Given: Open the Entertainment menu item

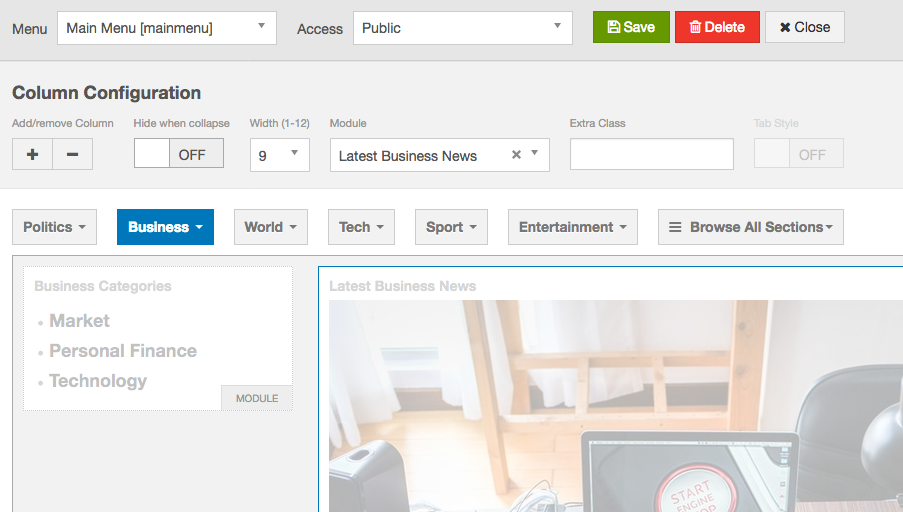Looking at the screenshot, I should (x=572, y=227).
